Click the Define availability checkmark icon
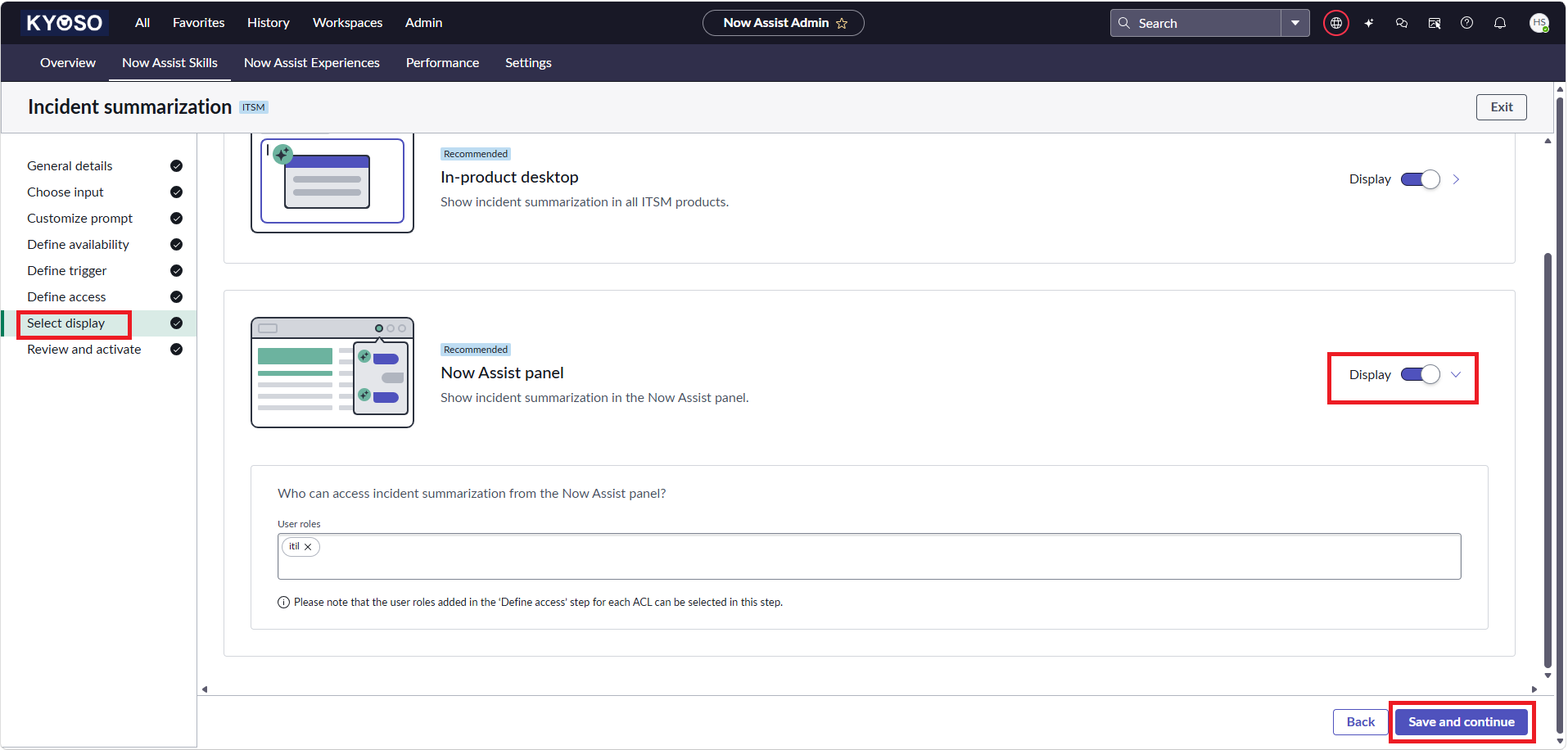 click(x=176, y=245)
